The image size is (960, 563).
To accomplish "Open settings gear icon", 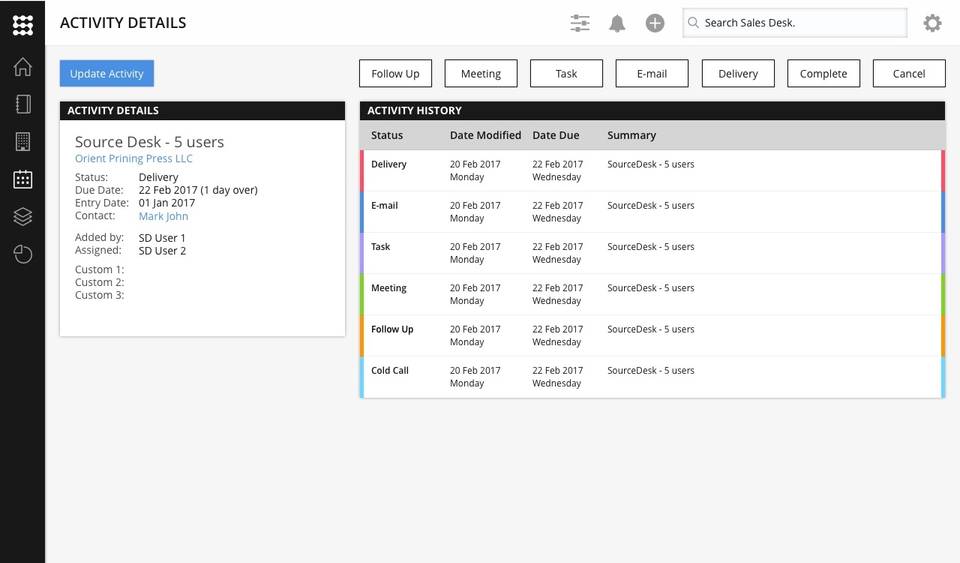I will click(932, 23).
